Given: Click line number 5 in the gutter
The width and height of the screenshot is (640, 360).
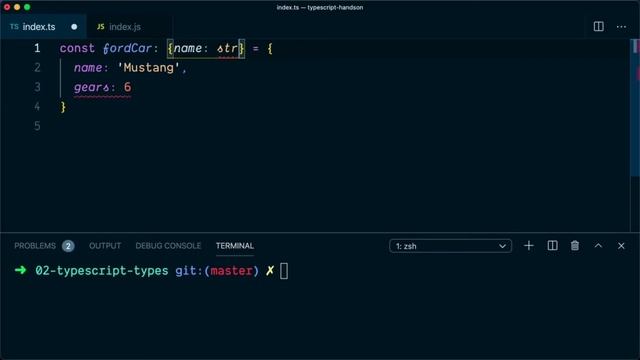Looking at the screenshot, I should point(37,126).
